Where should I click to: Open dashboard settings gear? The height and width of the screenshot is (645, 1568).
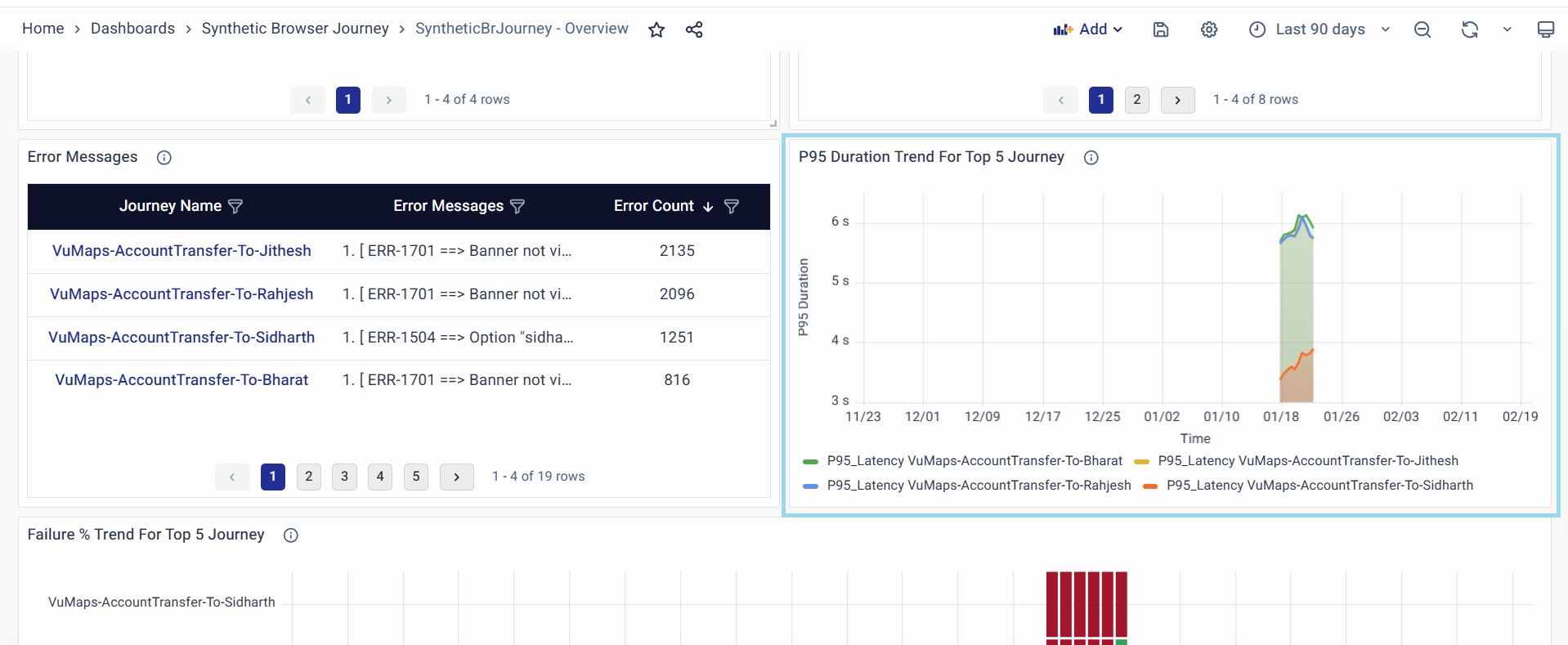(1208, 30)
